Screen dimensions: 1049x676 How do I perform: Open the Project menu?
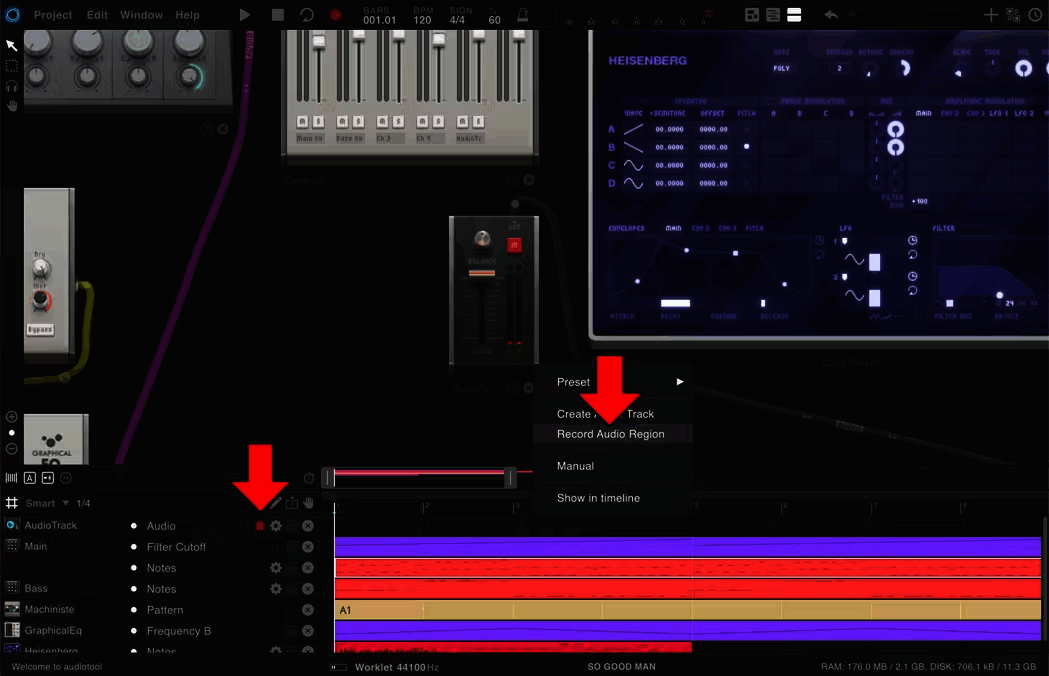pos(53,15)
